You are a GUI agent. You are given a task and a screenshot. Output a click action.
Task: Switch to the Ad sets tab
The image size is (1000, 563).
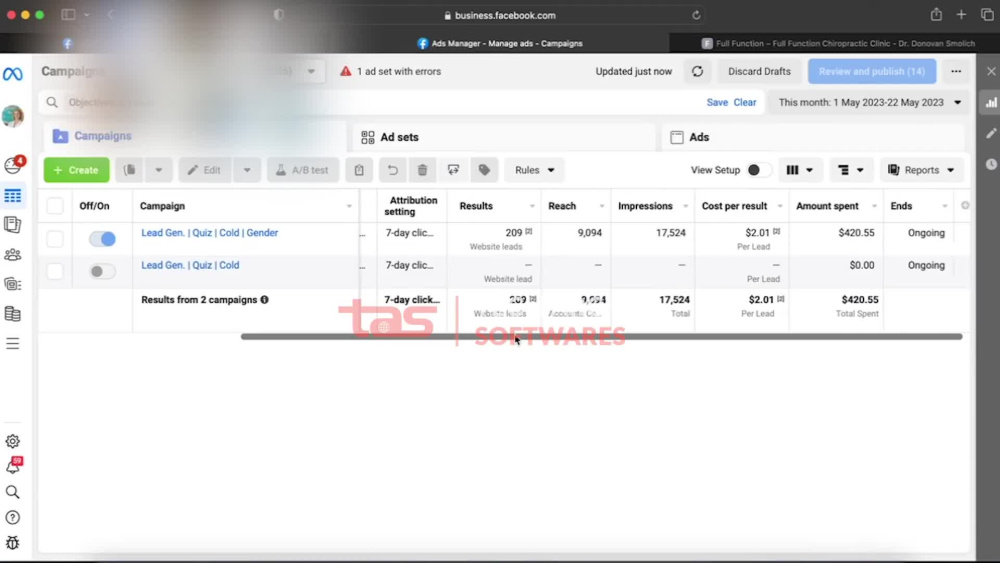pyautogui.click(x=504, y=137)
